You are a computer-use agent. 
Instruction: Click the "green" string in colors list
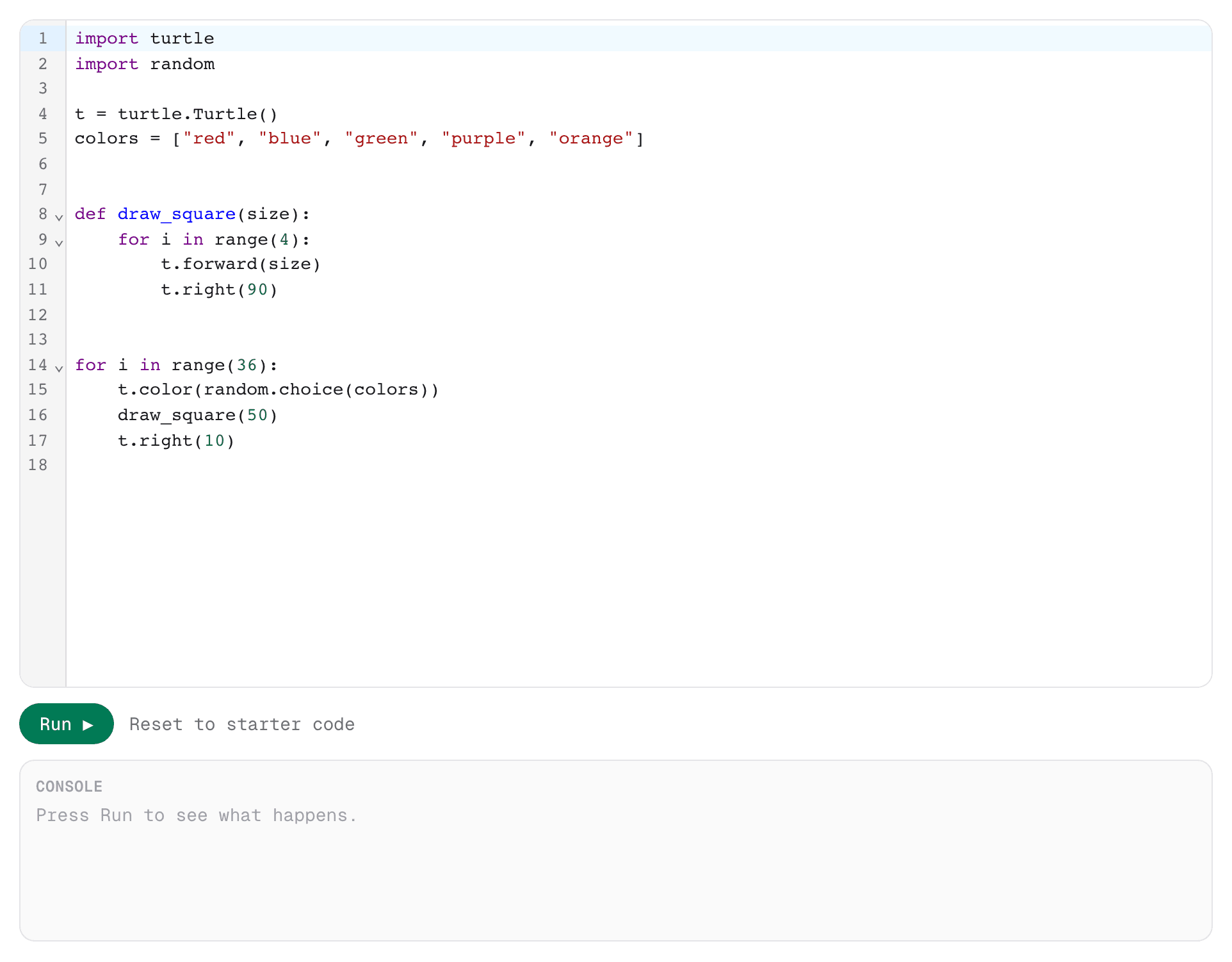coord(381,138)
